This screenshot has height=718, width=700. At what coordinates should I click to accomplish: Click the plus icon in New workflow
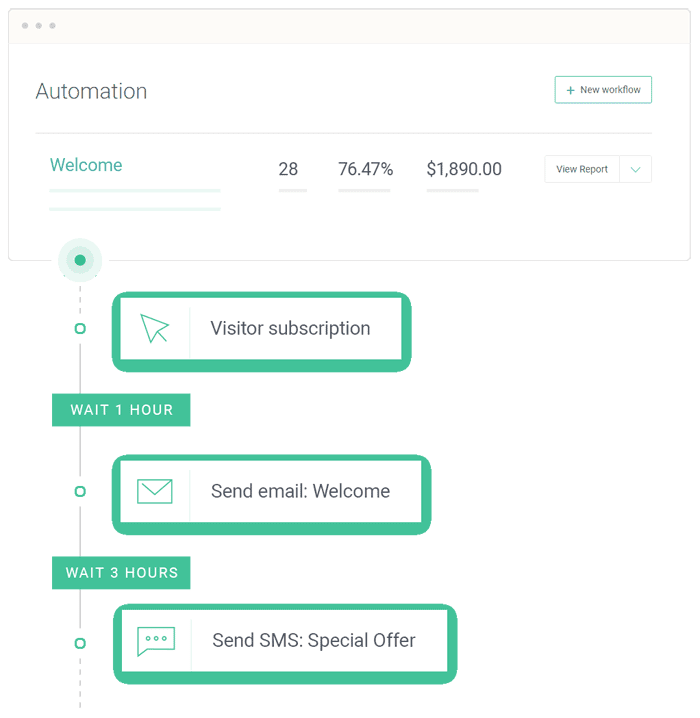point(570,90)
